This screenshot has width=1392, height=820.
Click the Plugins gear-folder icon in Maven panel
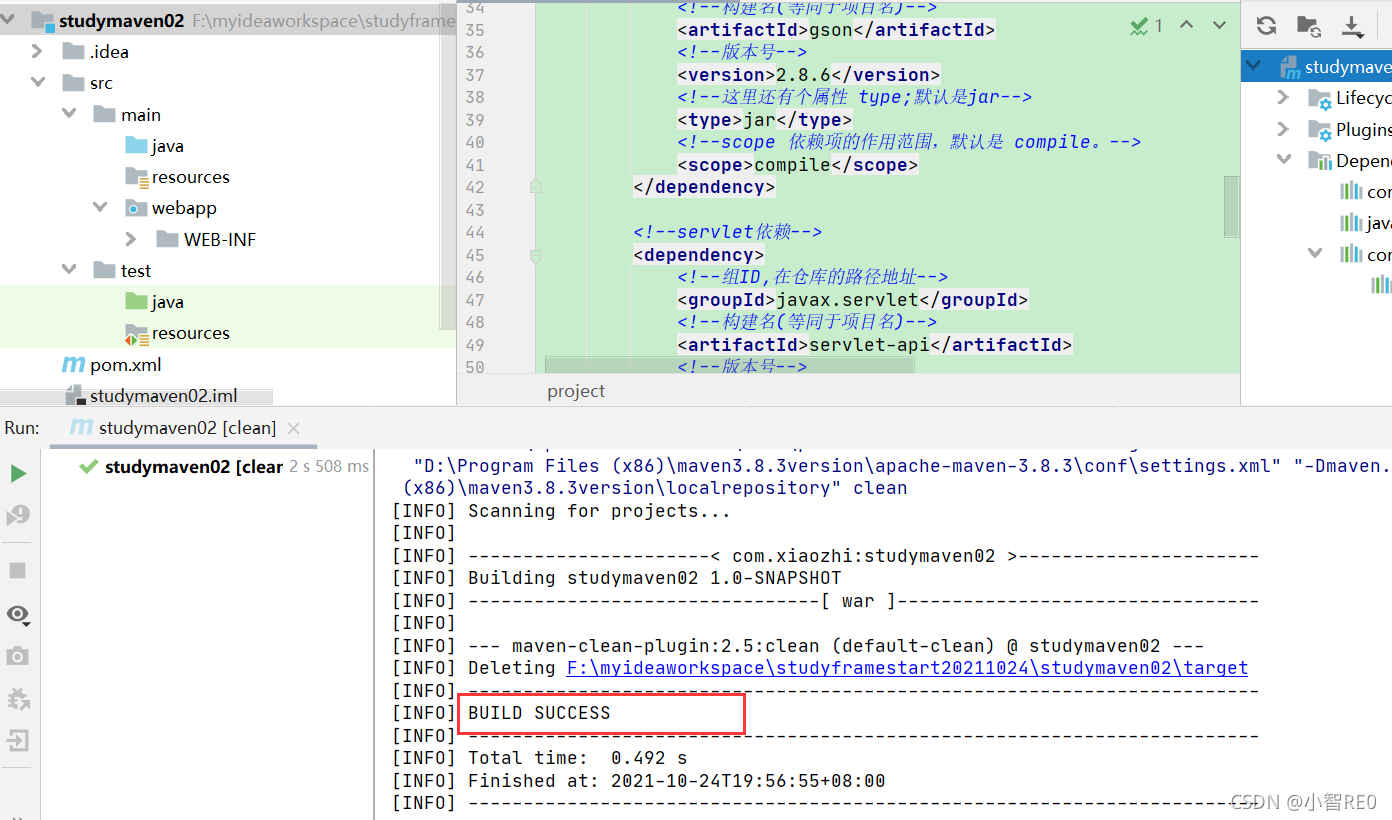1320,130
